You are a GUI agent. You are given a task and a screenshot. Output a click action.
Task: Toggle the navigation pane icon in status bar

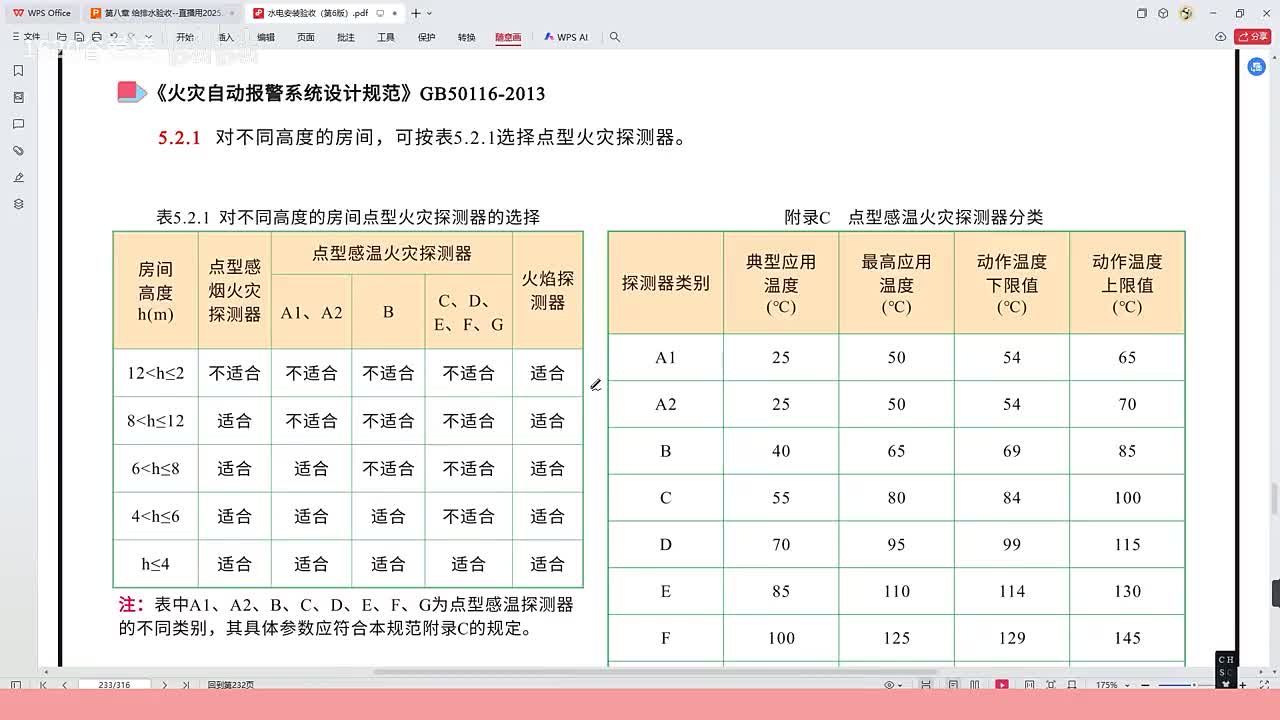pyautogui.click(x=16, y=685)
